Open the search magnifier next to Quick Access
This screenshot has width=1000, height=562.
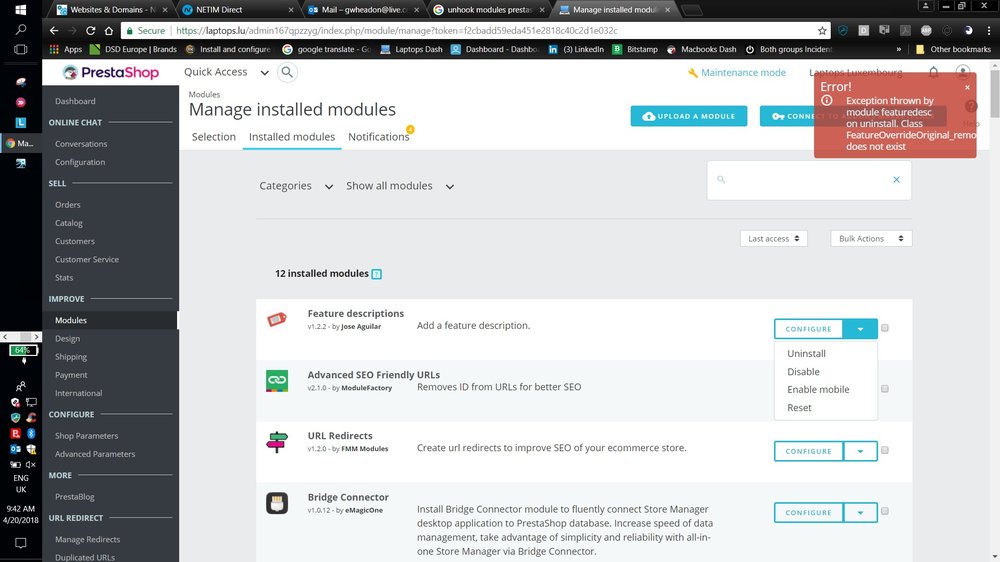tap(287, 72)
